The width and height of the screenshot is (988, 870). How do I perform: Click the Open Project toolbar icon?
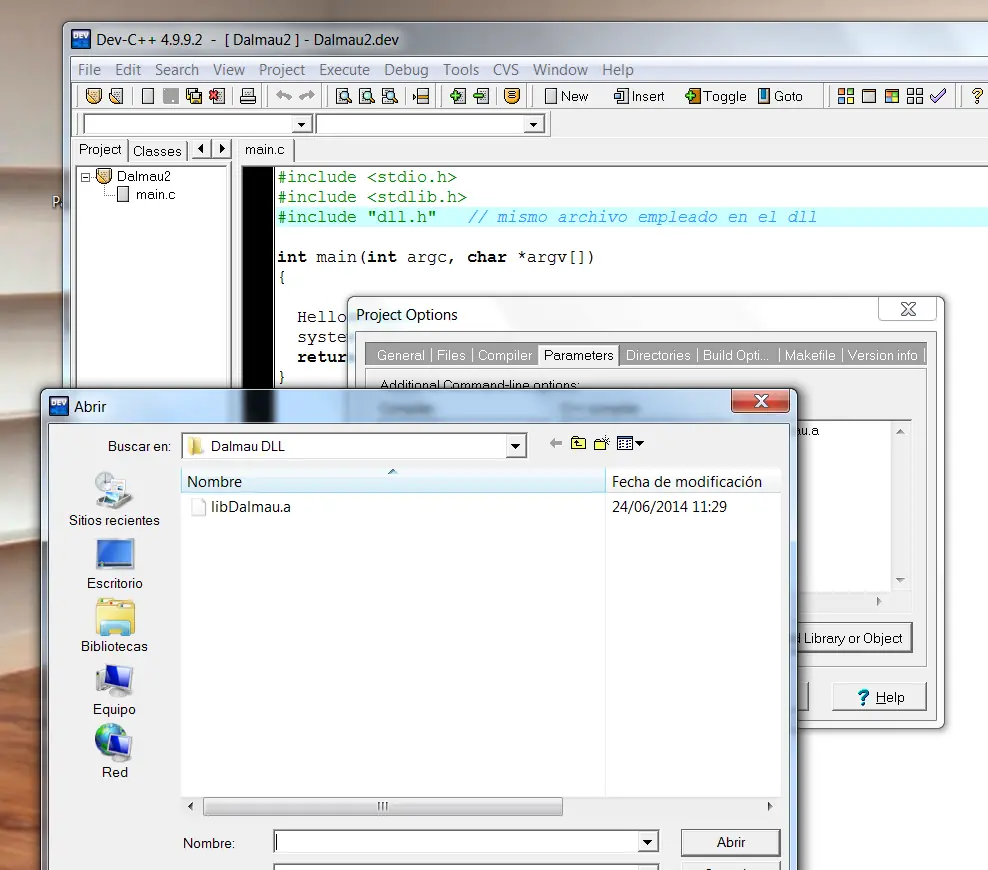pyautogui.click(x=116, y=96)
